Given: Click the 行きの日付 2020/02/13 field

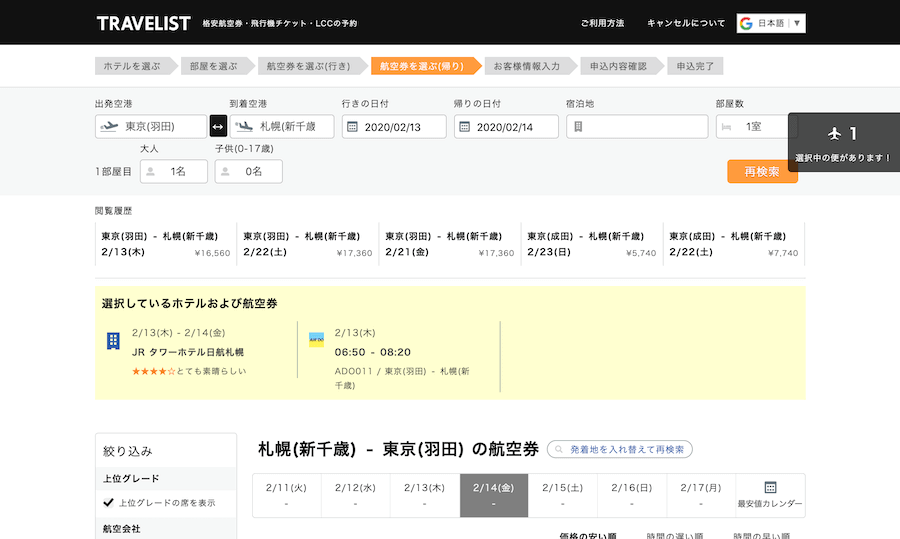Looking at the screenshot, I should click(394, 126).
